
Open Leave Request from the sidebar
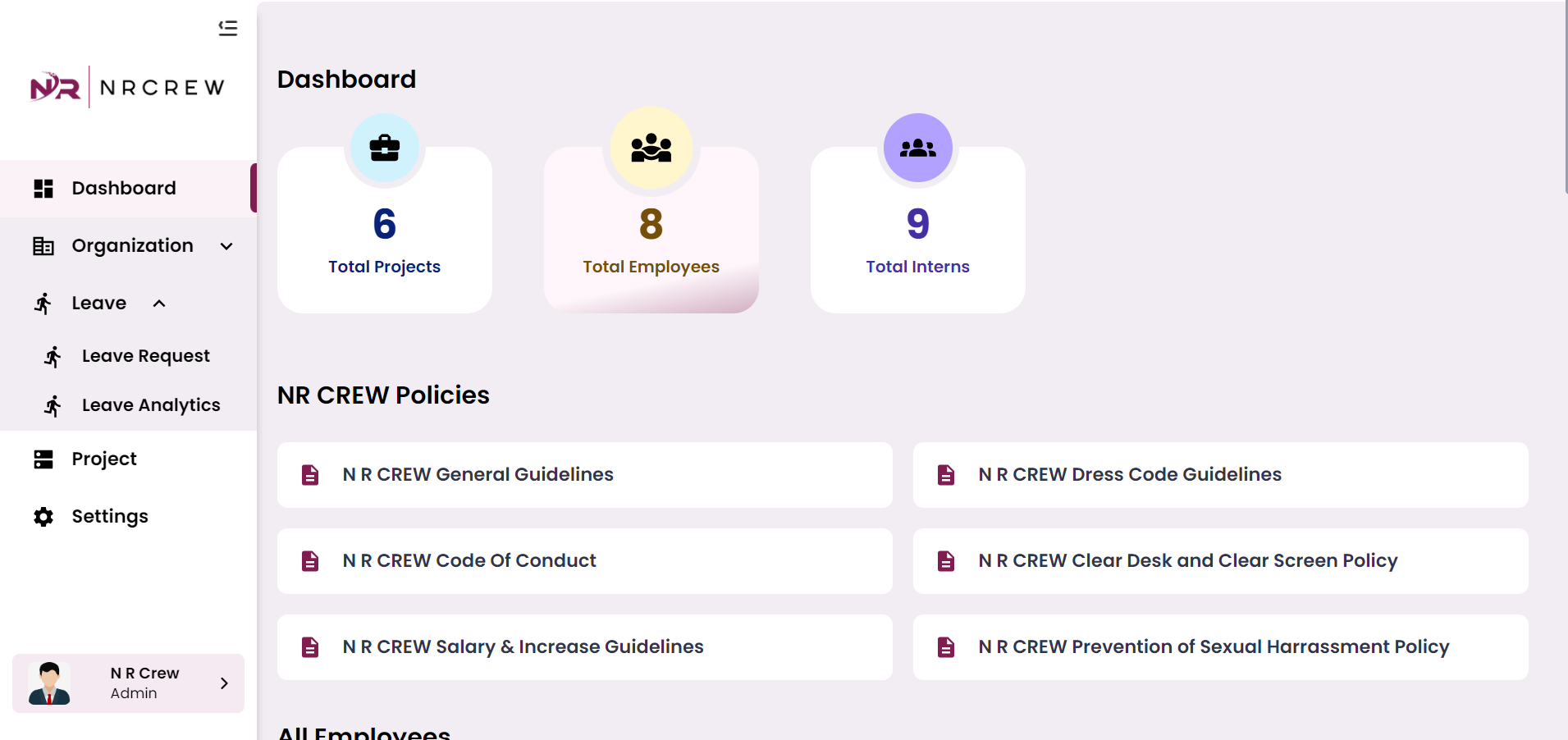tap(145, 356)
